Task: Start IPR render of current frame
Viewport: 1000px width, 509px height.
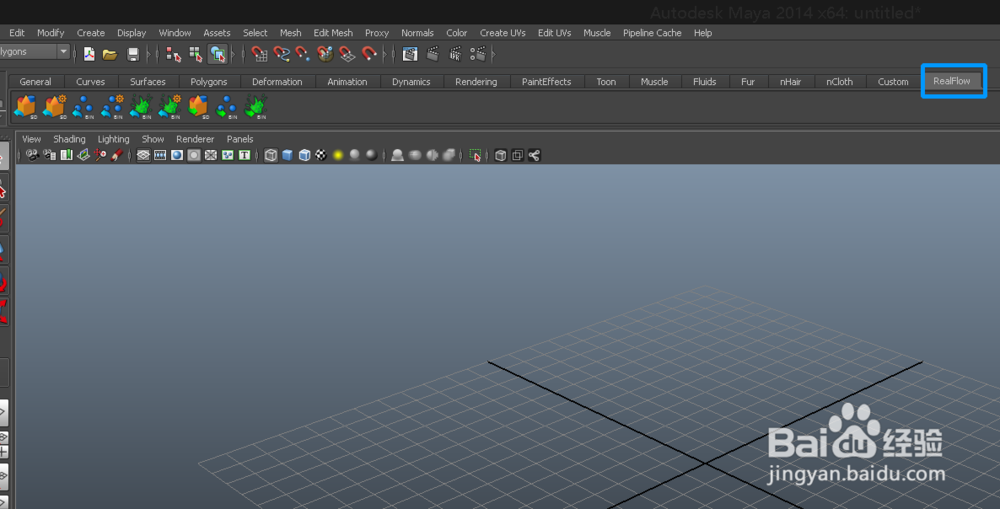Action: pos(455,54)
